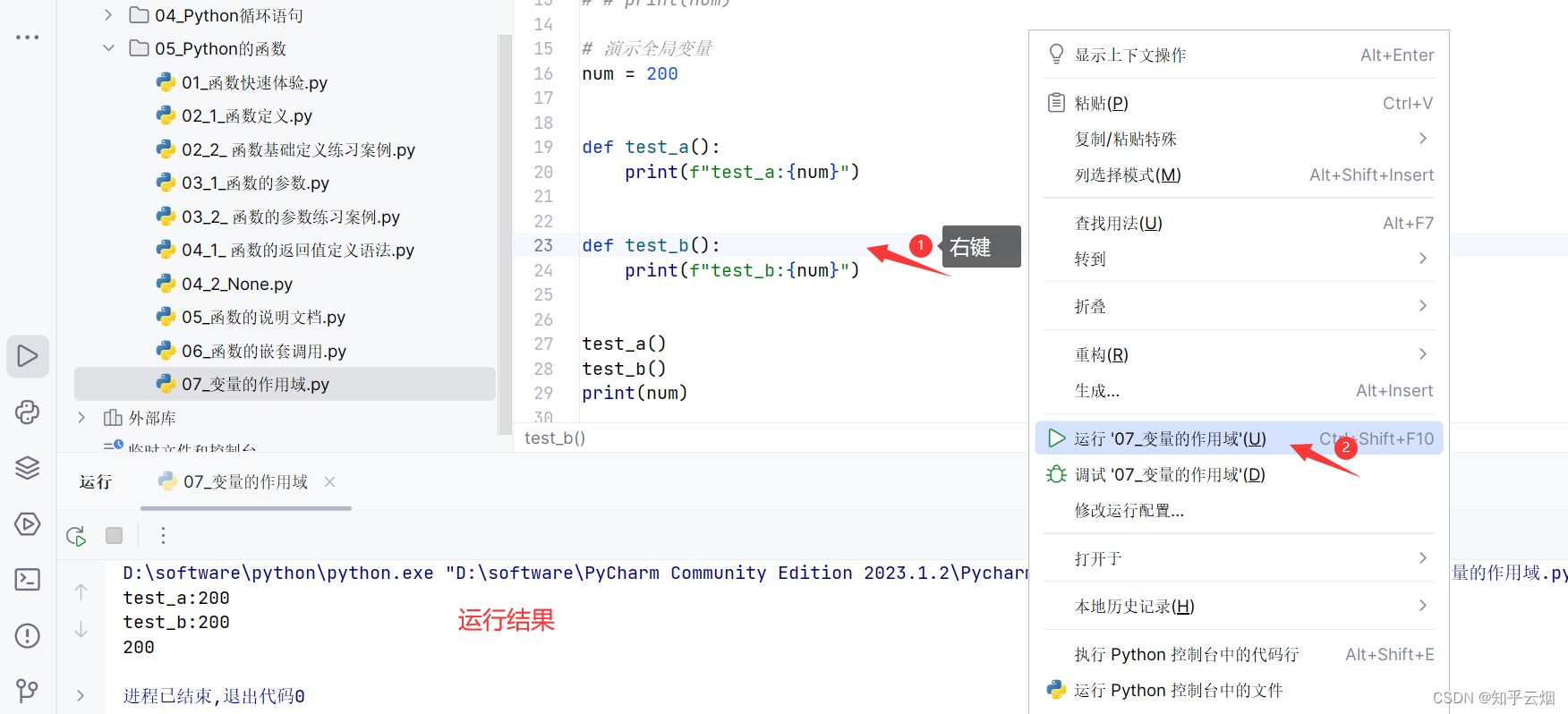Expand the 本地历史记录 submenu arrow
The image size is (1568, 714).
(x=1423, y=606)
